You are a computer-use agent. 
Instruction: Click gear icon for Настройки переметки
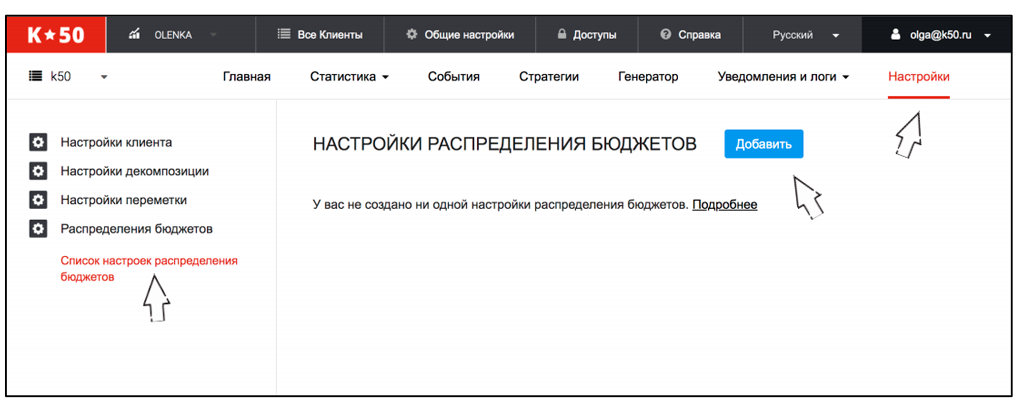(39, 200)
